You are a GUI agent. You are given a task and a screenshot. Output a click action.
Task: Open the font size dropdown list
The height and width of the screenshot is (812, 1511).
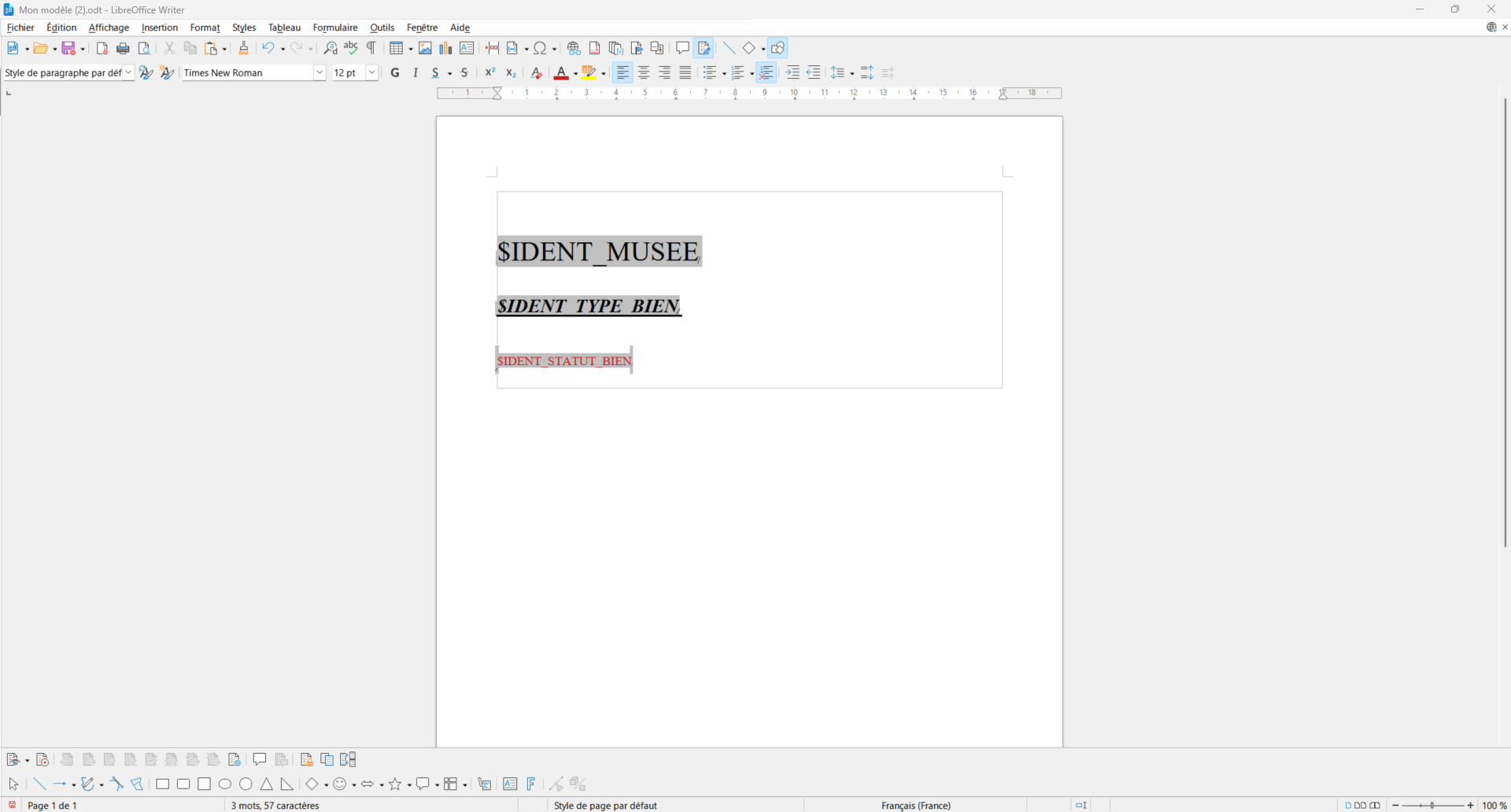coord(372,73)
